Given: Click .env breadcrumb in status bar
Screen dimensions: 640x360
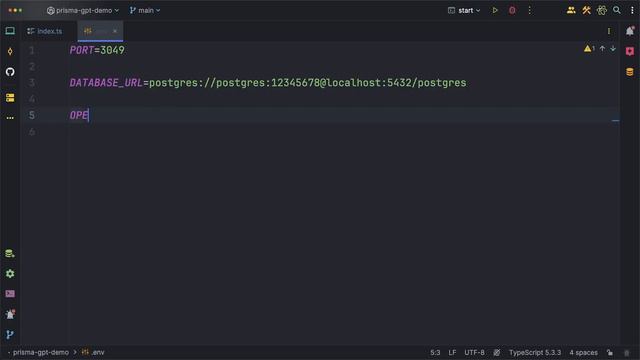Looking at the screenshot, I should (x=93, y=353).
